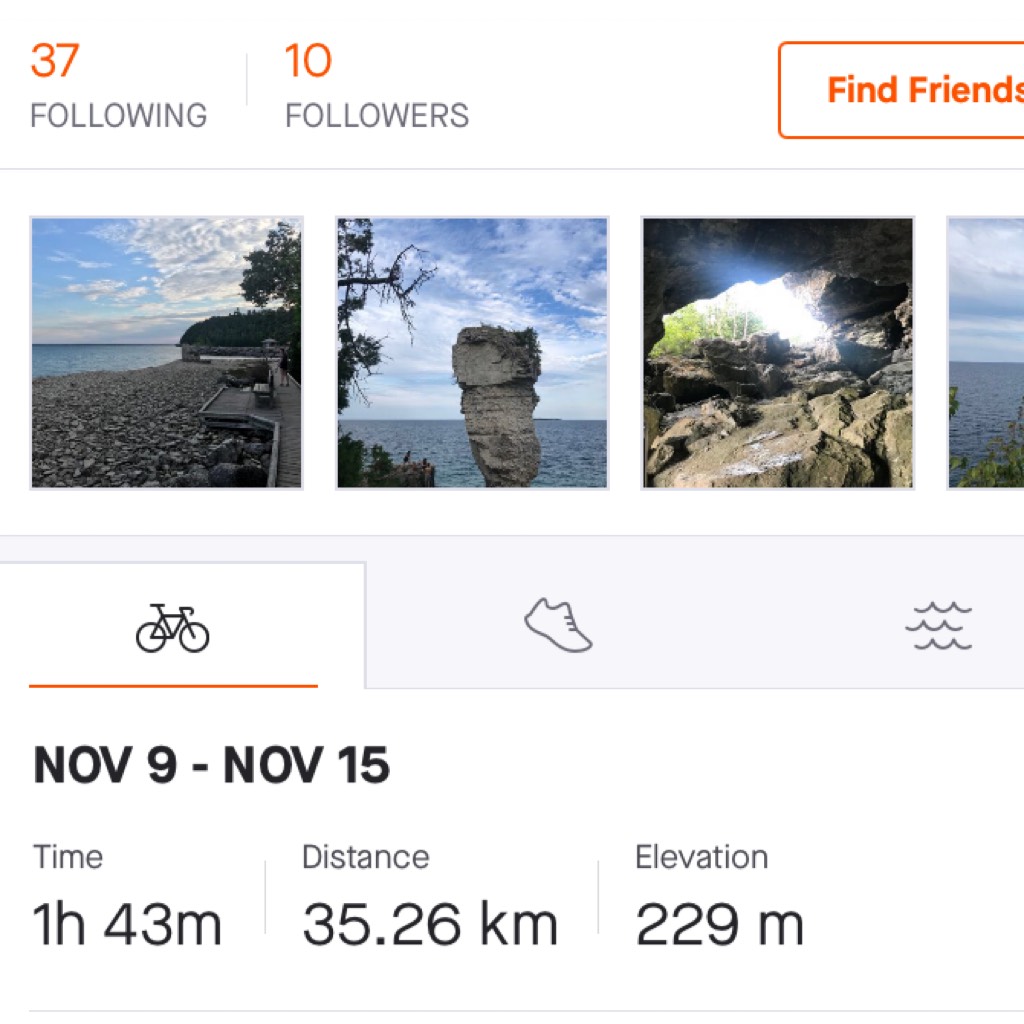Image resolution: width=1024 pixels, height=1024 pixels.
Task: Click the orange underline below bike tab
Action: (x=173, y=686)
